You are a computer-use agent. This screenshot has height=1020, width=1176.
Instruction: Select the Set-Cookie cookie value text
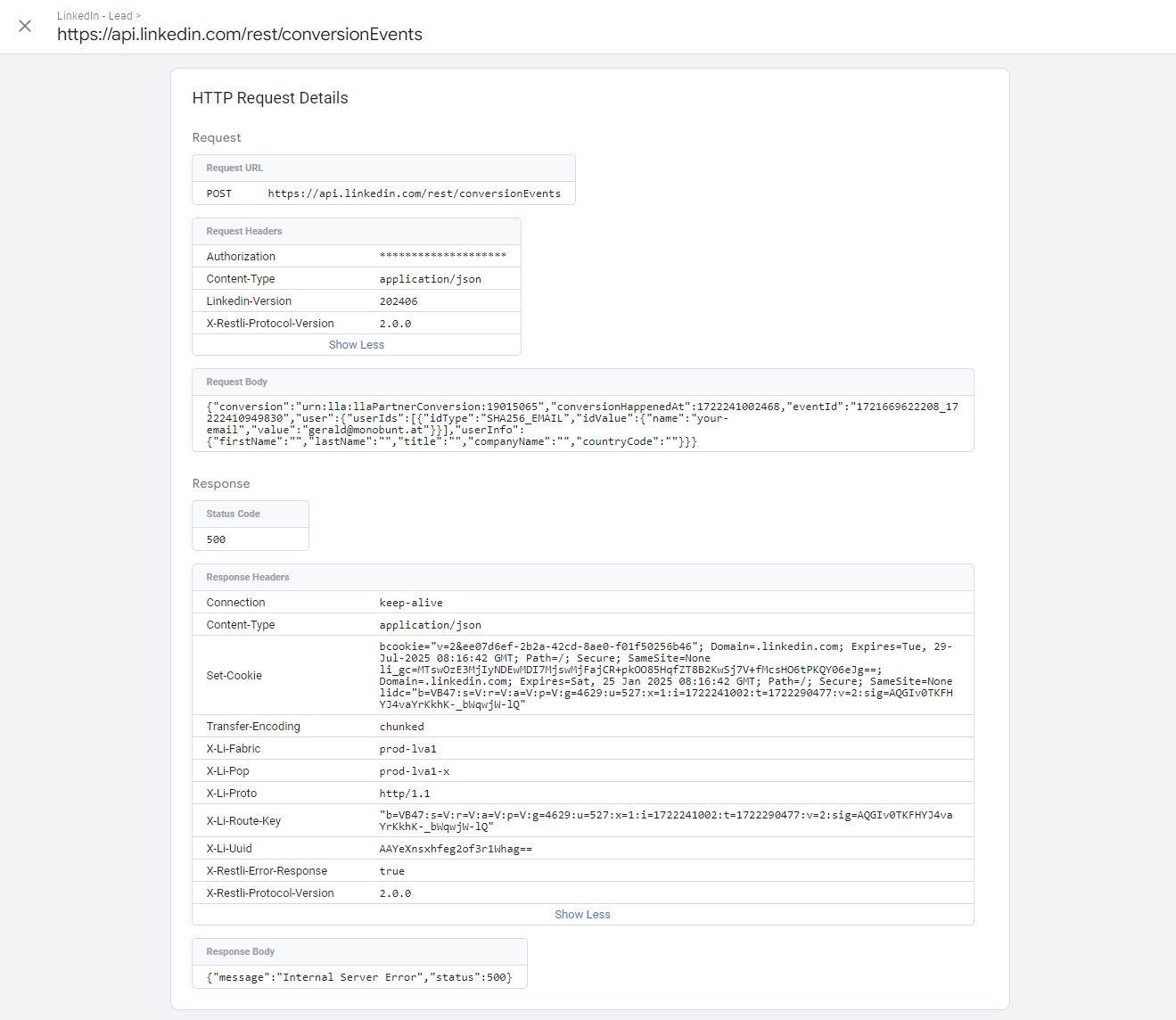(x=666, y=676)
